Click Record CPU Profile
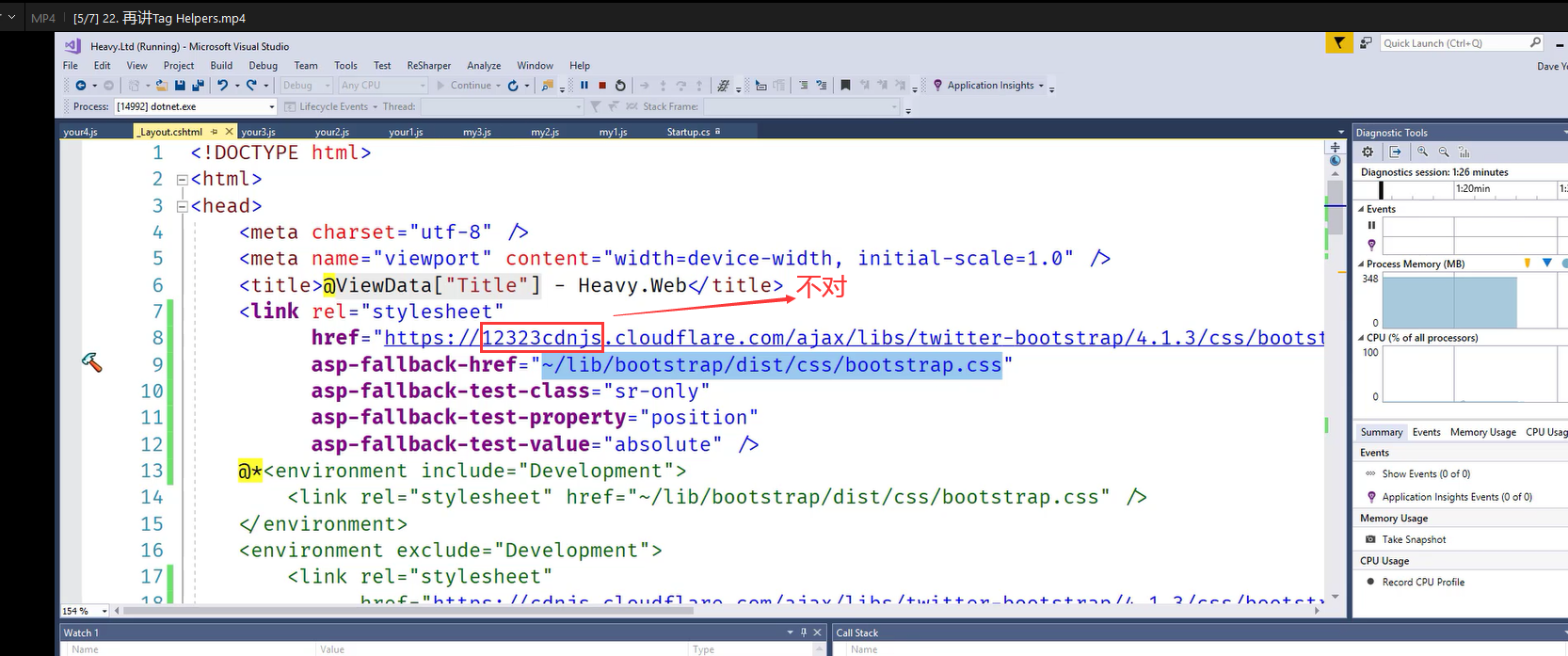The width and height of the screenshot is (1568, 656). pos(1423,582)
